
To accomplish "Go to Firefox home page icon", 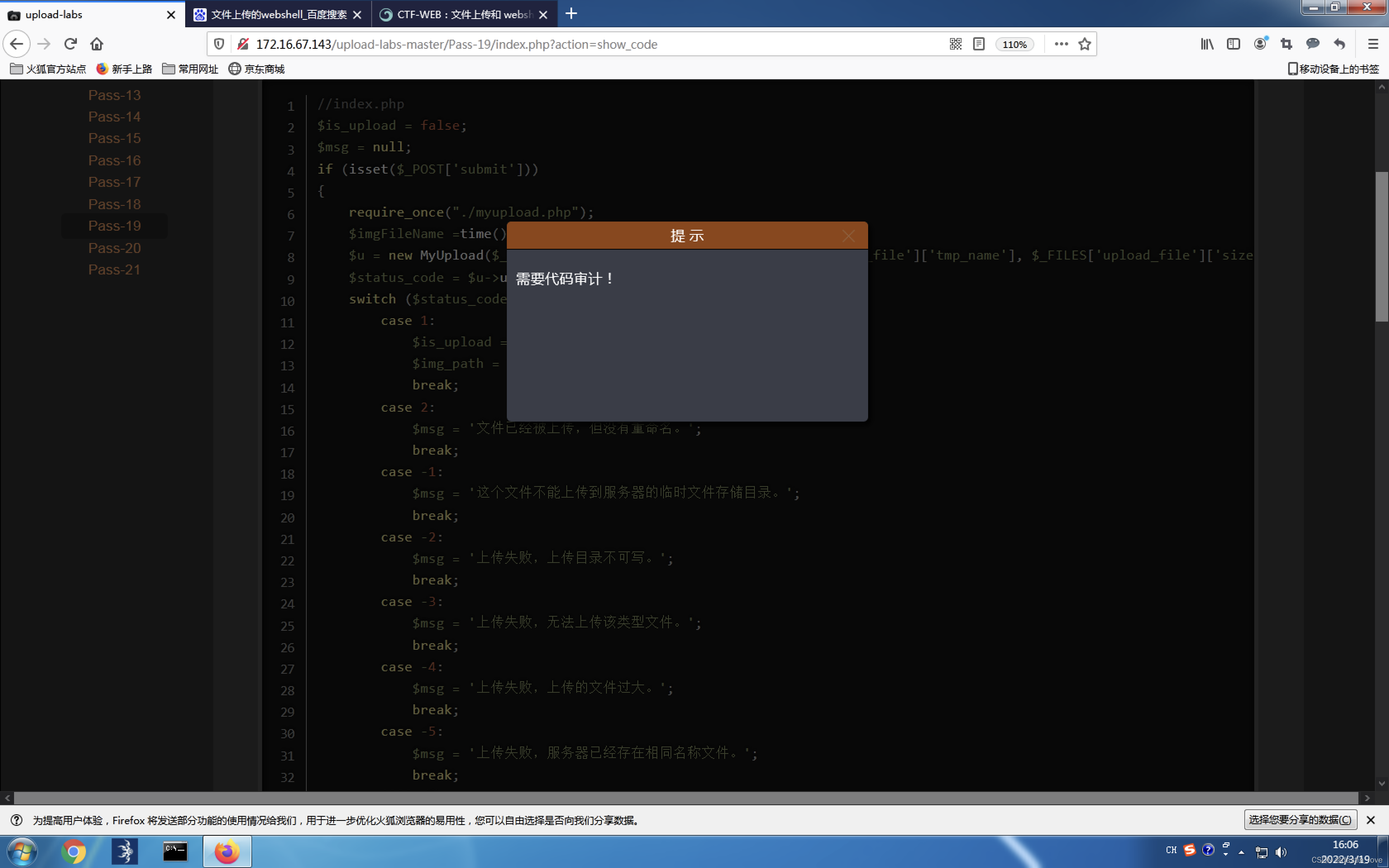I will click(96, 44).
